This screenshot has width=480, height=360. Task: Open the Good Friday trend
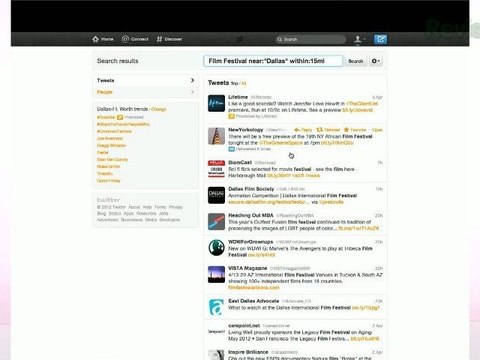[x=108, y=181]
